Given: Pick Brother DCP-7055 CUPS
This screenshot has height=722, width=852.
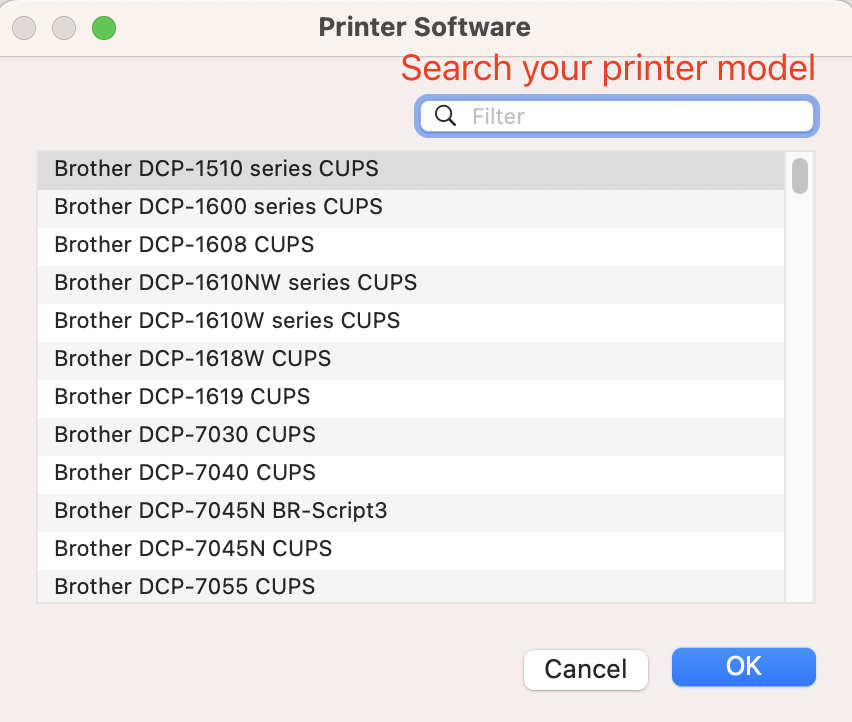Looking at the screenshot, I should click(x=184, y=586).
